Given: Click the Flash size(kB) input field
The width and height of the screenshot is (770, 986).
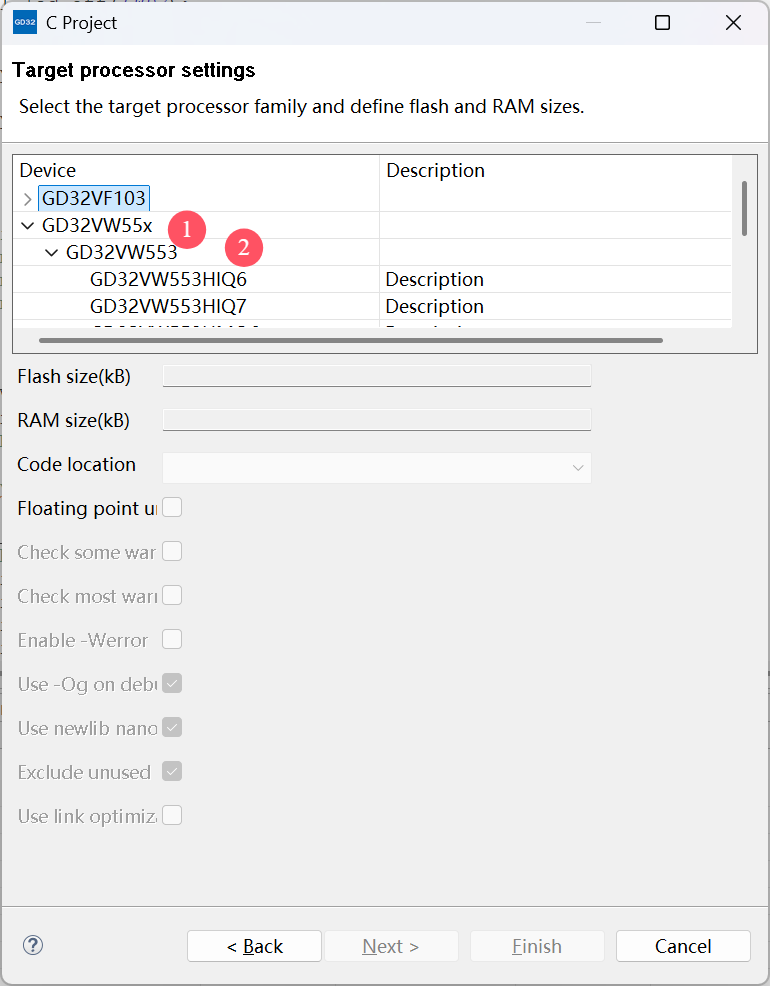Looking at the screenshot, I should click(x=377, y=376).
